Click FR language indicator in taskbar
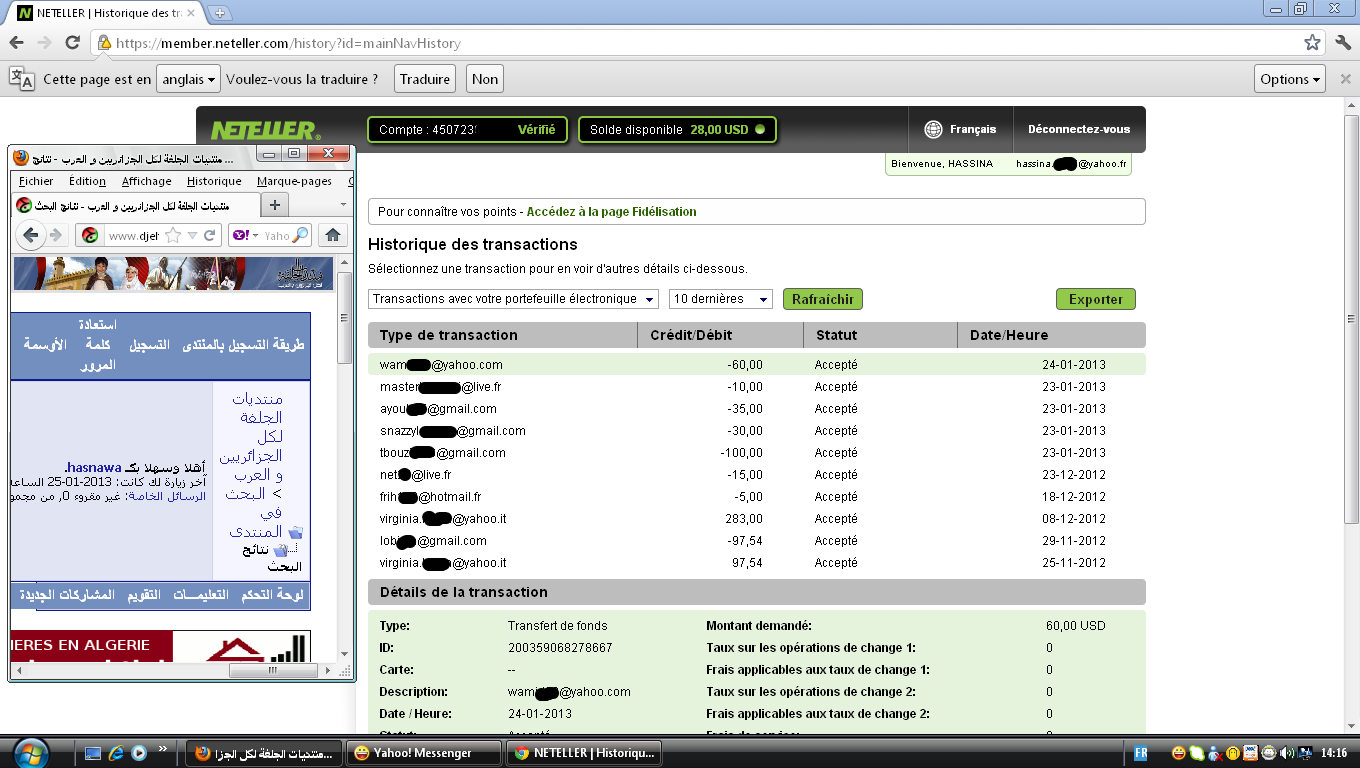 click(x=1141, y=753)
